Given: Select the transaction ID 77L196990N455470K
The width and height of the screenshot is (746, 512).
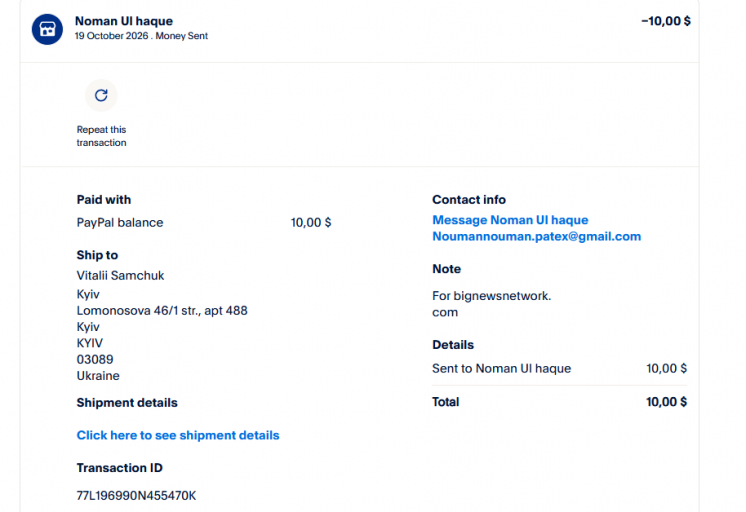Looking at the screenshot, I should coord(136,496).
